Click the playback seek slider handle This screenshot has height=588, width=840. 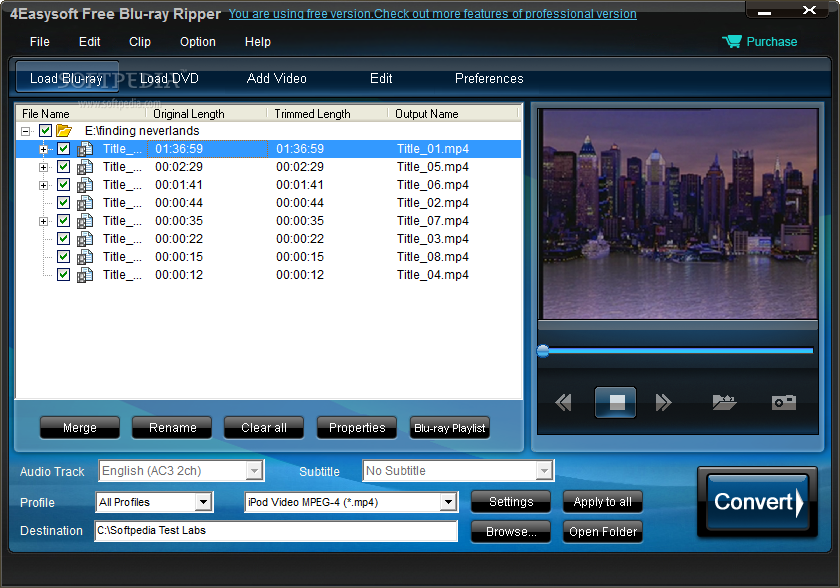543,351
